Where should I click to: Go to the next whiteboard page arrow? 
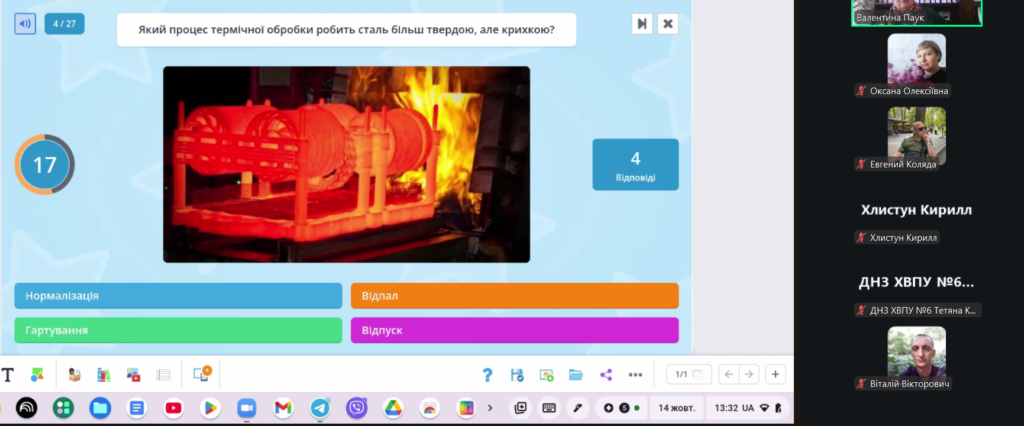(x=749, y=374)
